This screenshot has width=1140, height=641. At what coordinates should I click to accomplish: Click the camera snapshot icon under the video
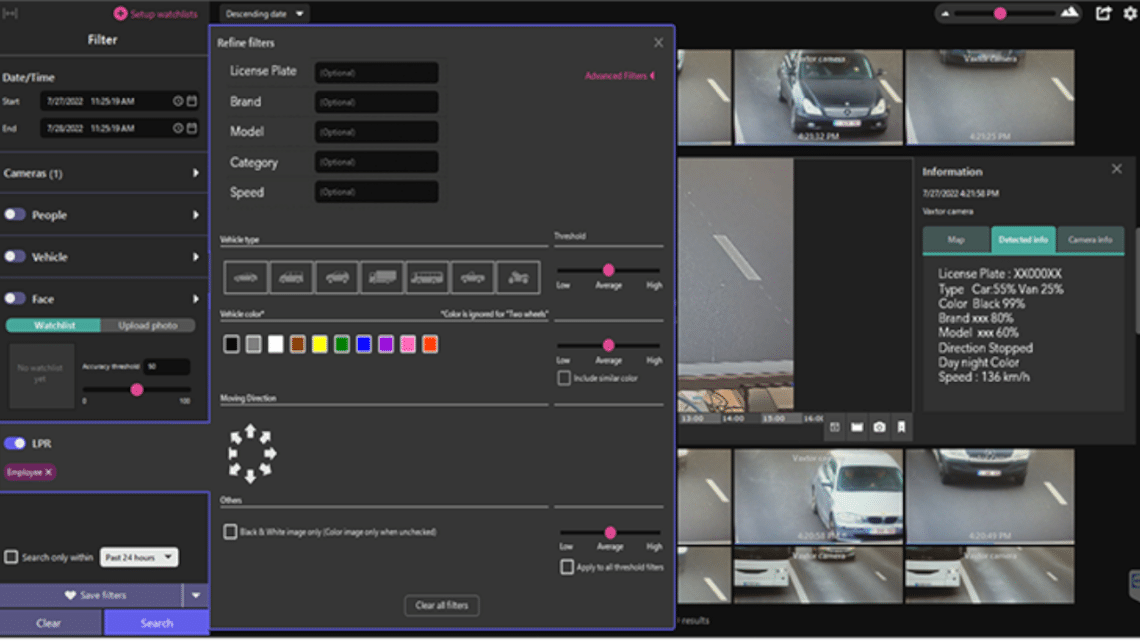[x=878, y=427]
